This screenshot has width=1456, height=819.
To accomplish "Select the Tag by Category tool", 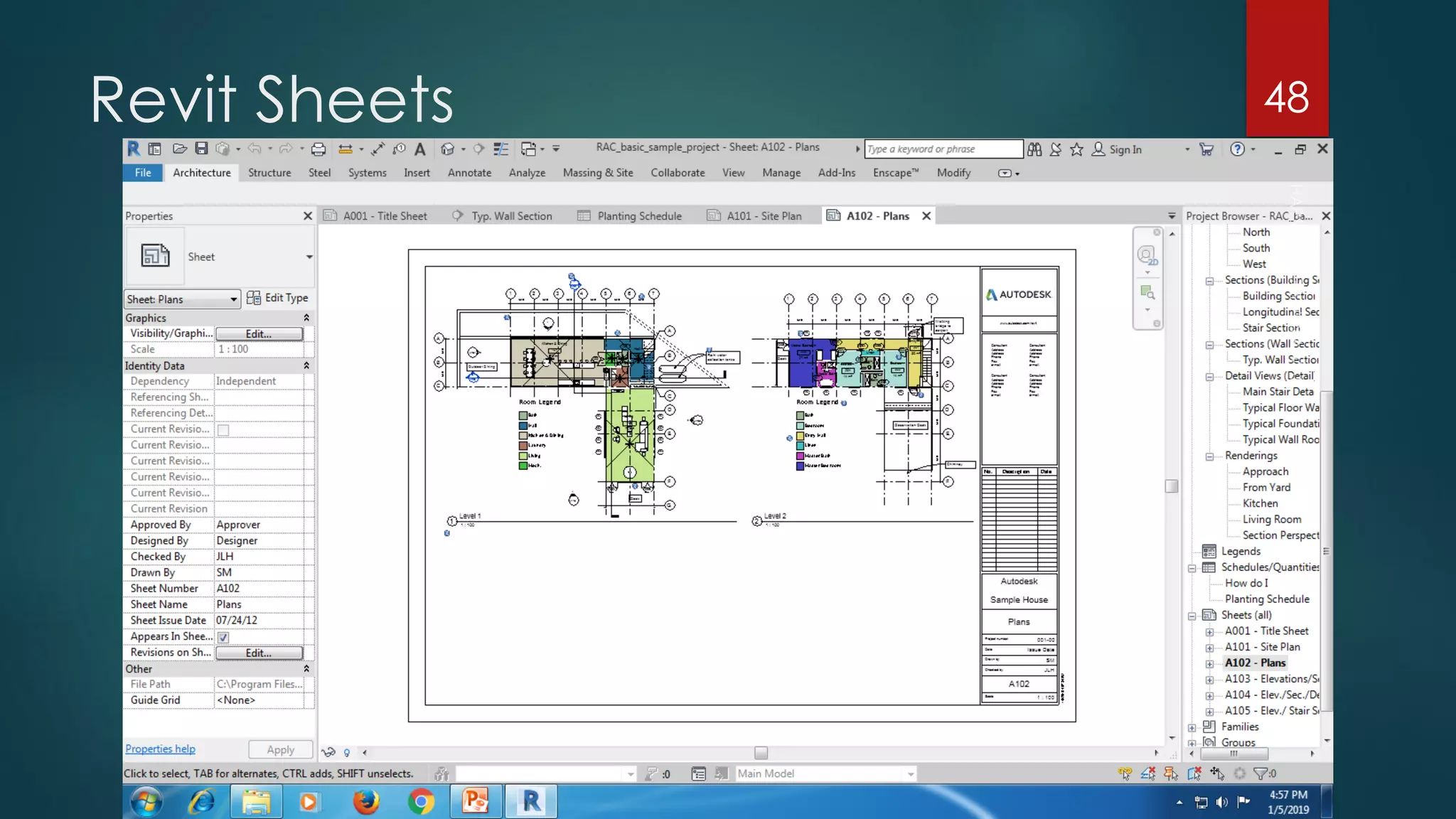I will 399,149.
